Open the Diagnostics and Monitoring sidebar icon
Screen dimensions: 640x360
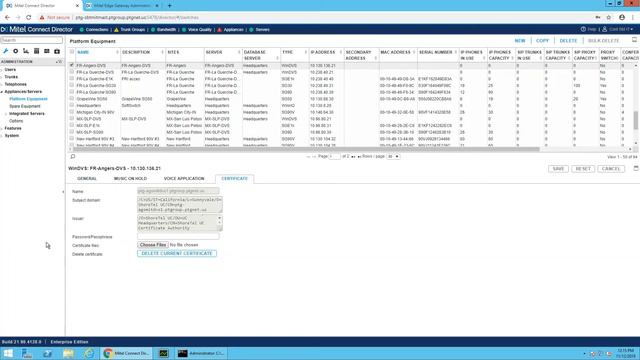point(36,51)
